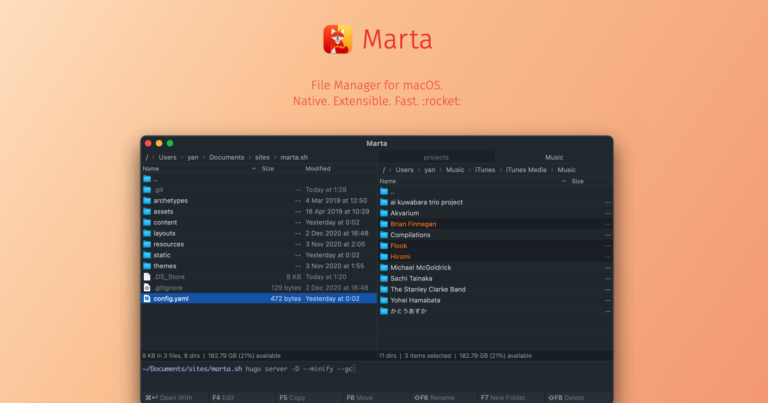Click iTunes Media in right breadcrumb

(x=526, y=170)
